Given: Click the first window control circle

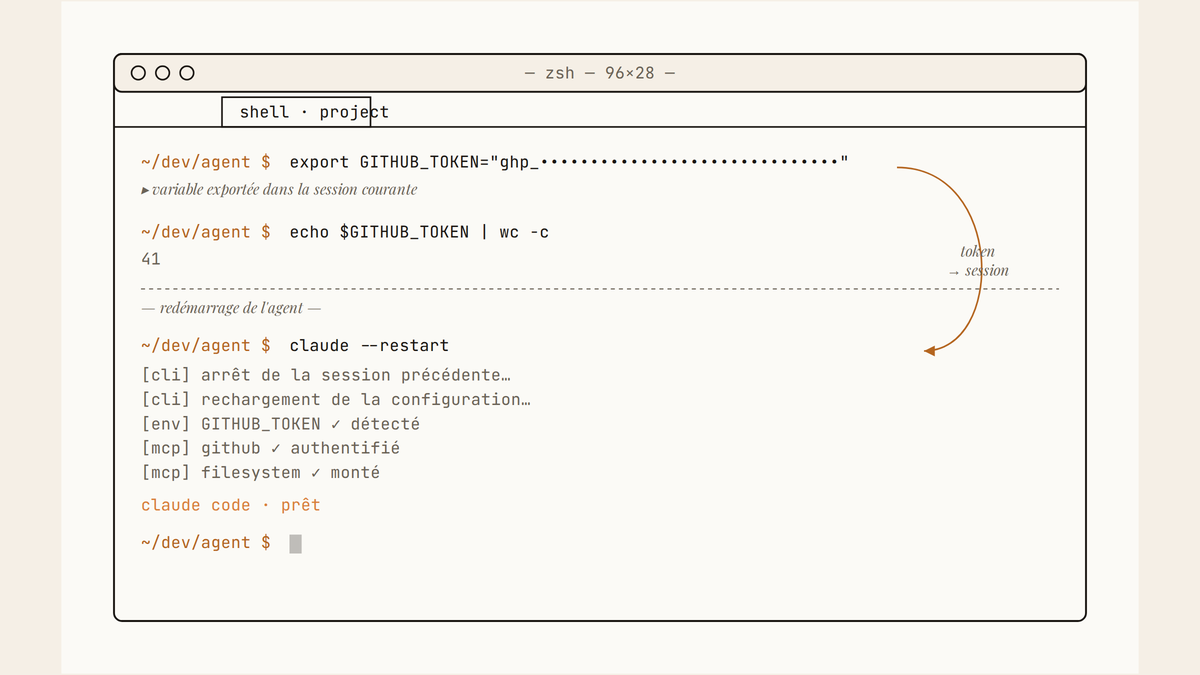Looking at the screenshot, I should click(x=139, y=73).
